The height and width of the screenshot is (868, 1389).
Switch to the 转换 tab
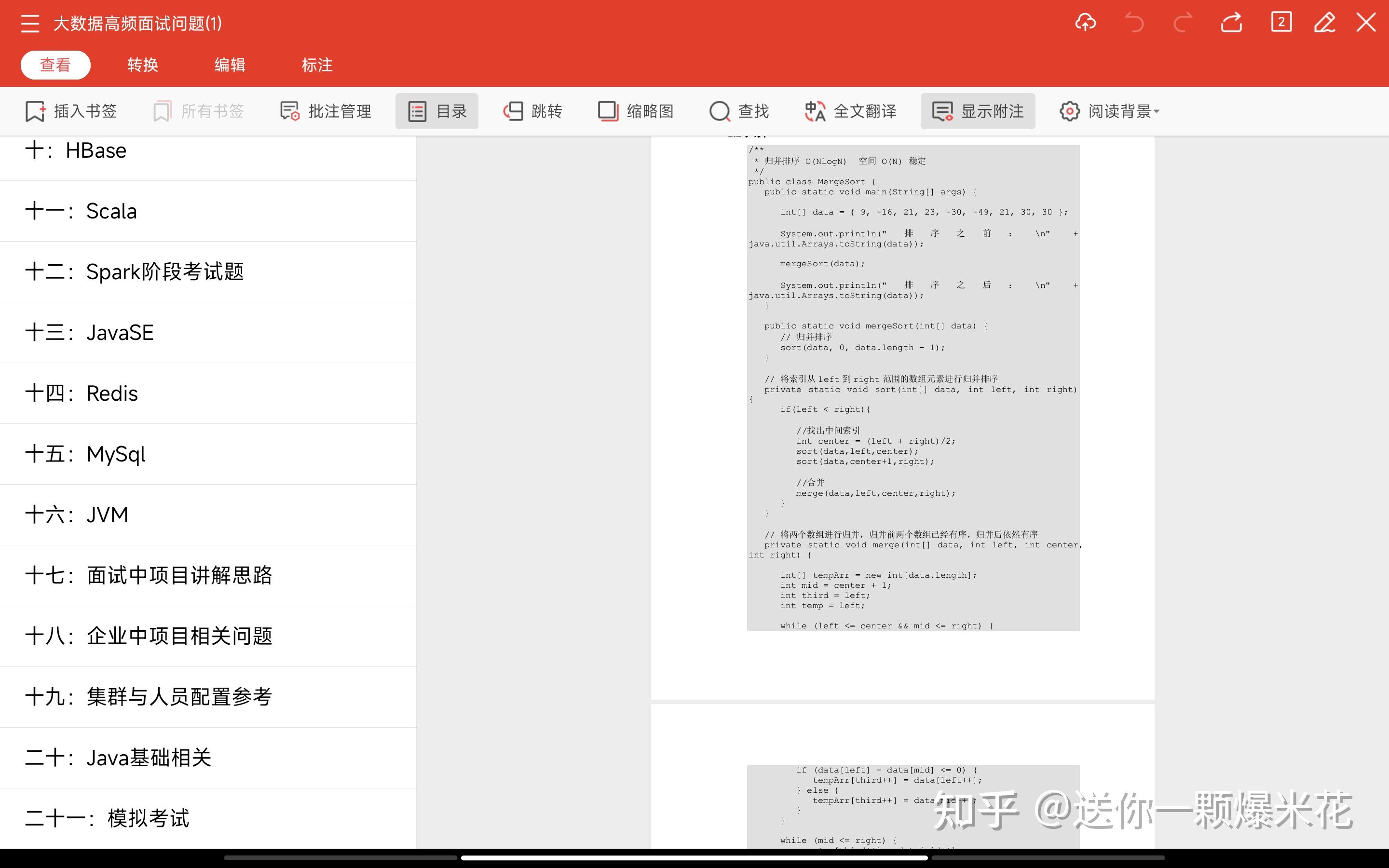pyautogui.click(x=142, y=65)
